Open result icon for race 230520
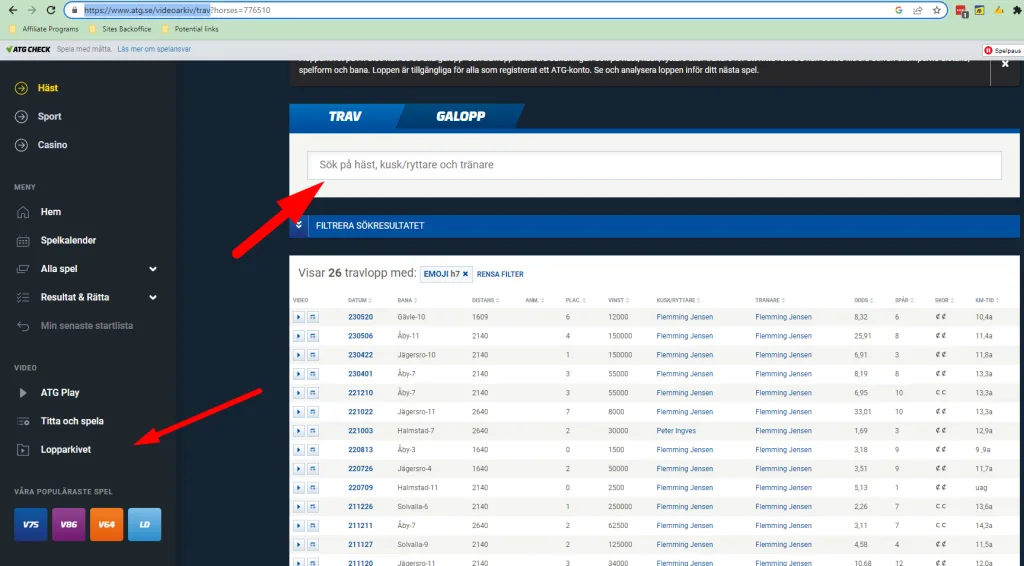This screenshot has height=566, width=1024. pyautogui.click(x=313, y=317)
